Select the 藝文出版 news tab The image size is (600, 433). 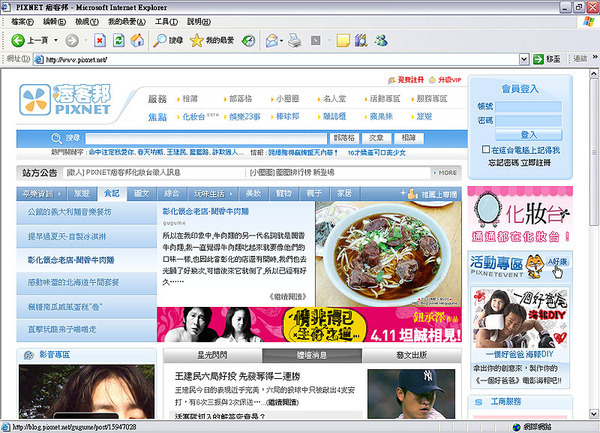point(412,355)
